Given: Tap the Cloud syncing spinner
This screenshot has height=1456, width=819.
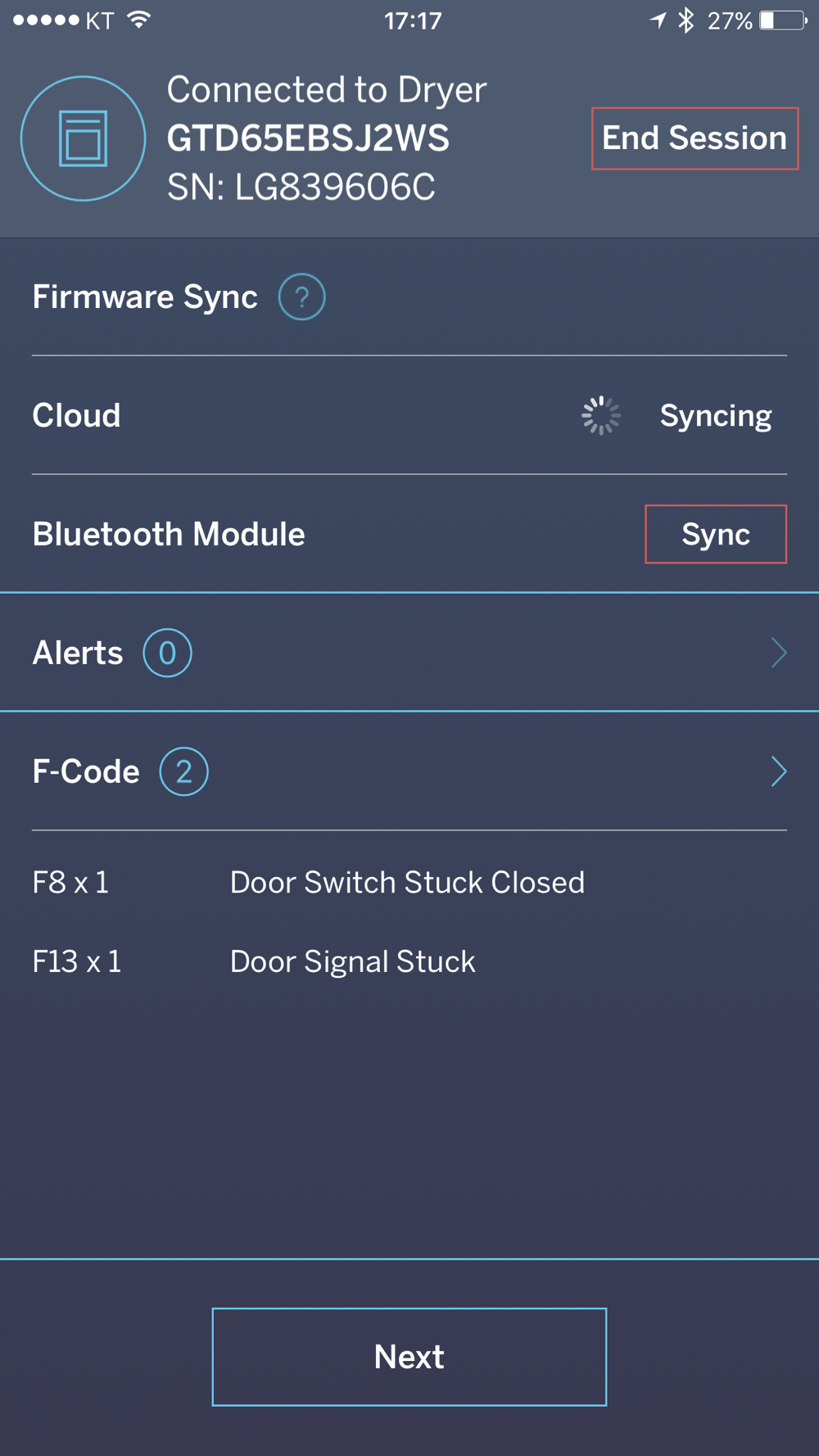Looking at the screenshot, I should [601, 416].
